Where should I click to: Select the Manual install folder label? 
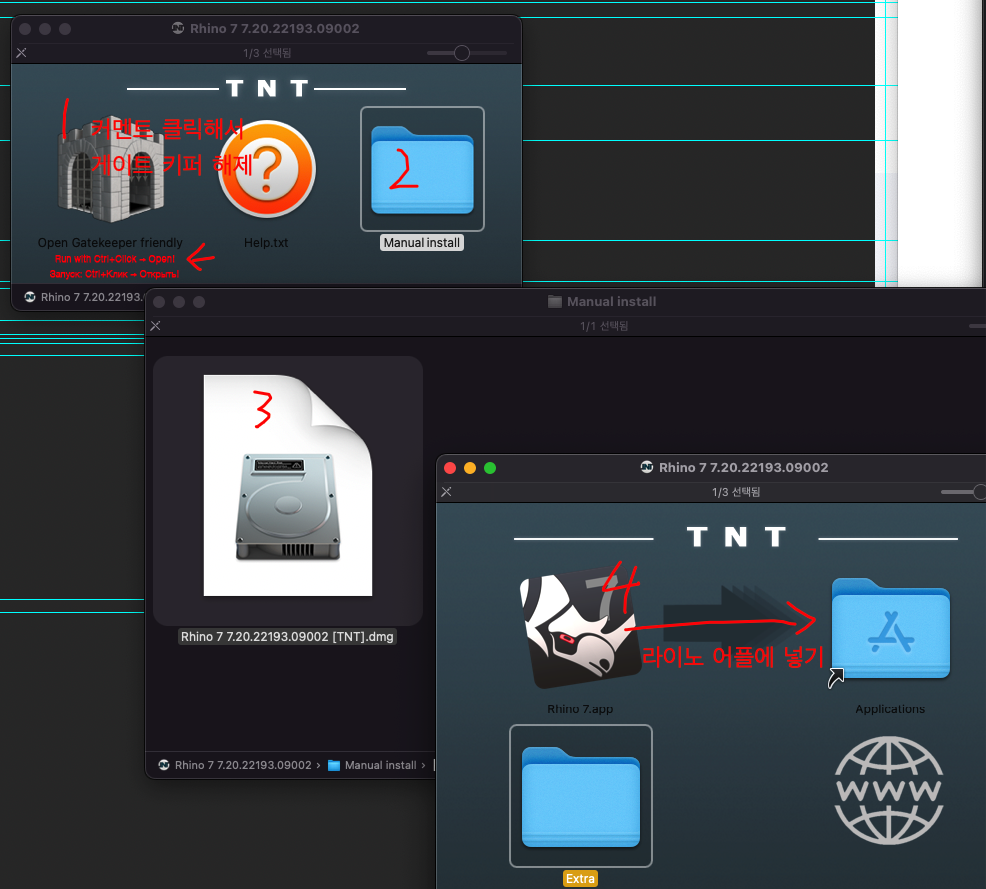422,243
